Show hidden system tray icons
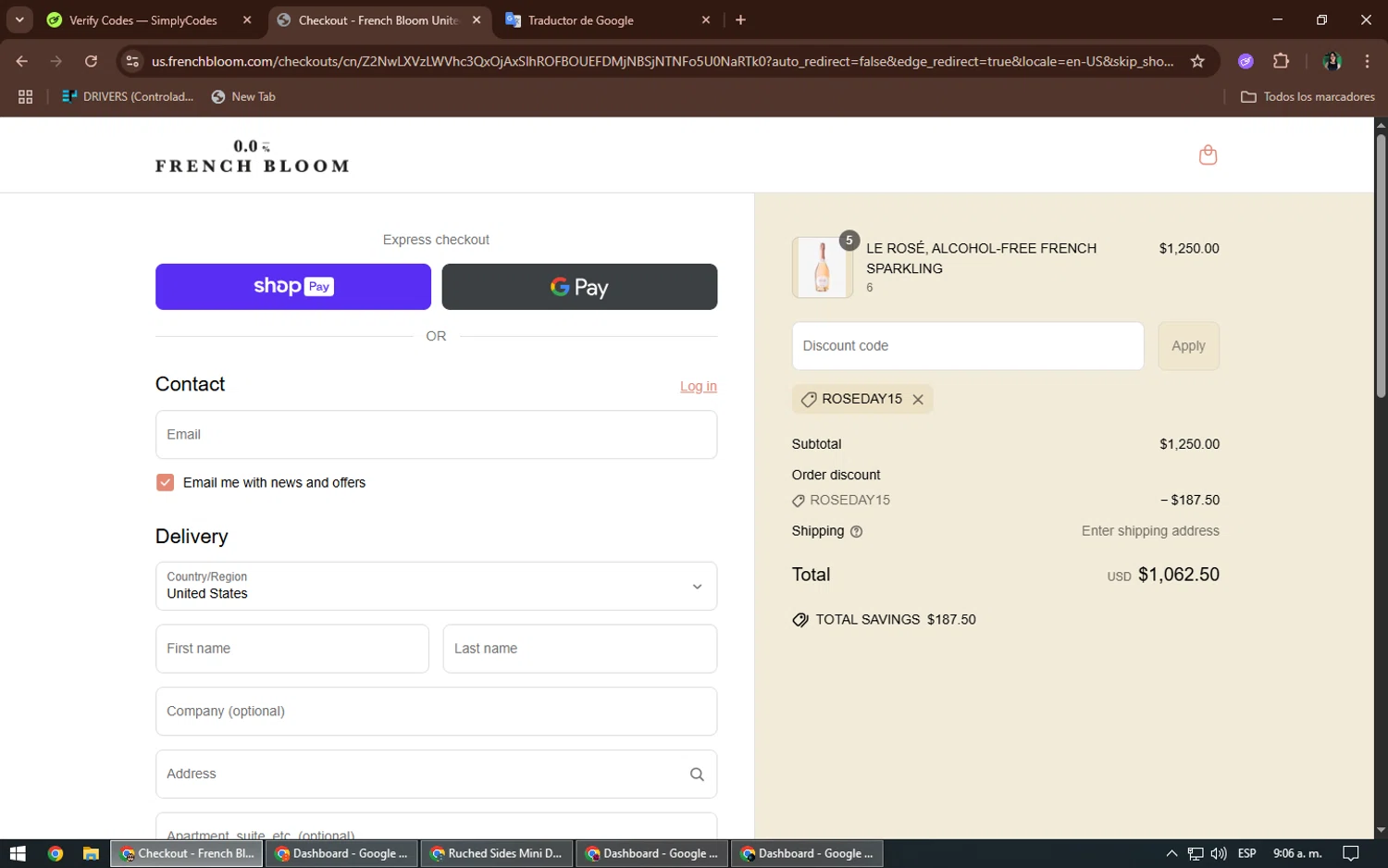Viewport: 1388px width, 868px height. (1171, 853)
